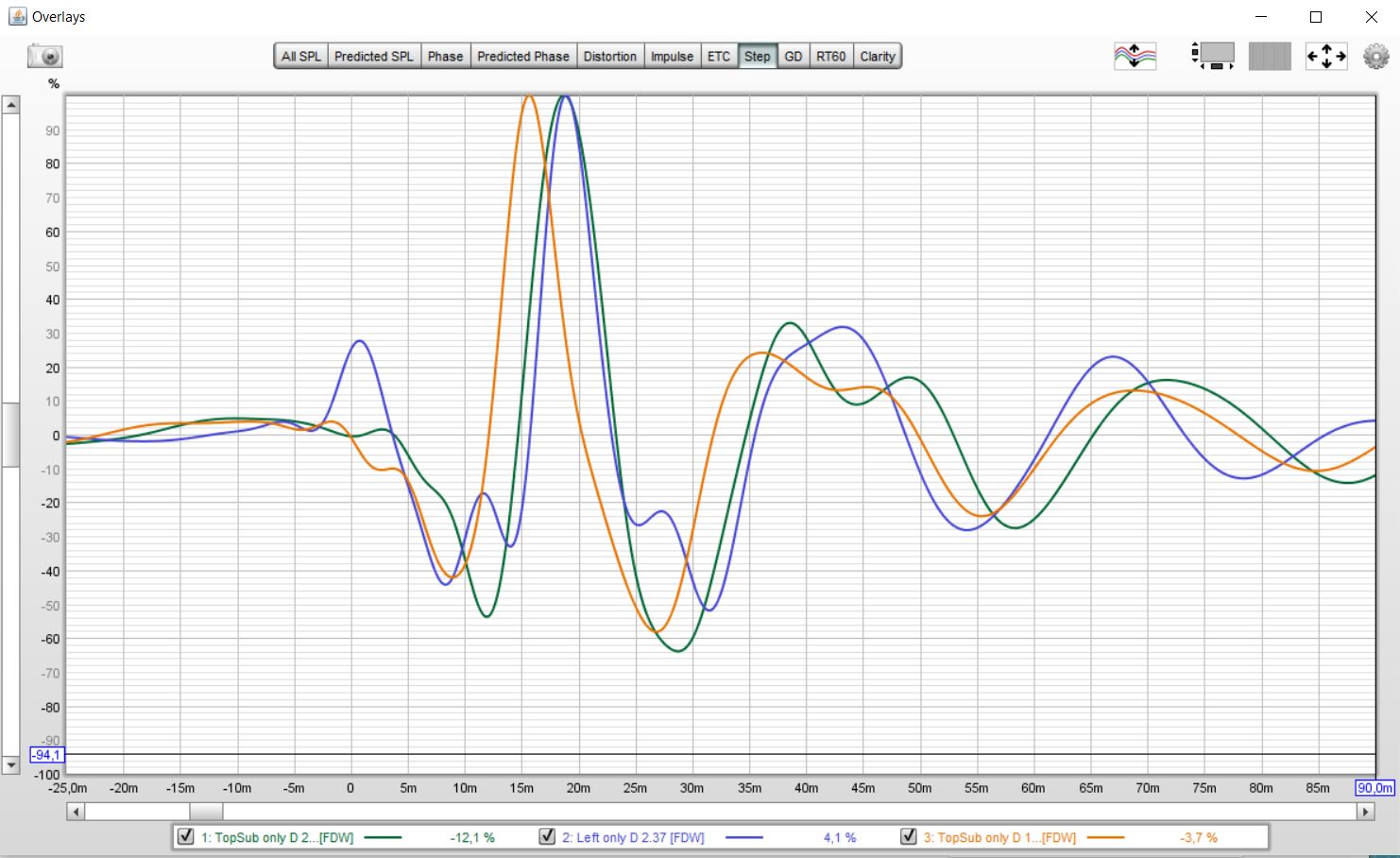Show the ETC overlay
This screenshot has height=858, width=1400.
click(719, 57)
